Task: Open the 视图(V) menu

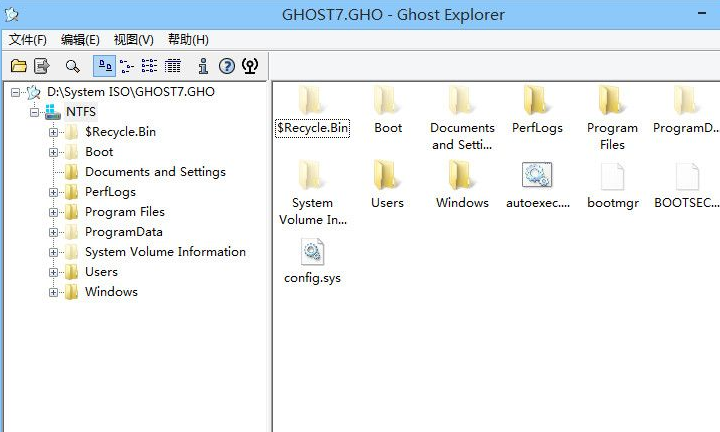Action: pos(133,40)
